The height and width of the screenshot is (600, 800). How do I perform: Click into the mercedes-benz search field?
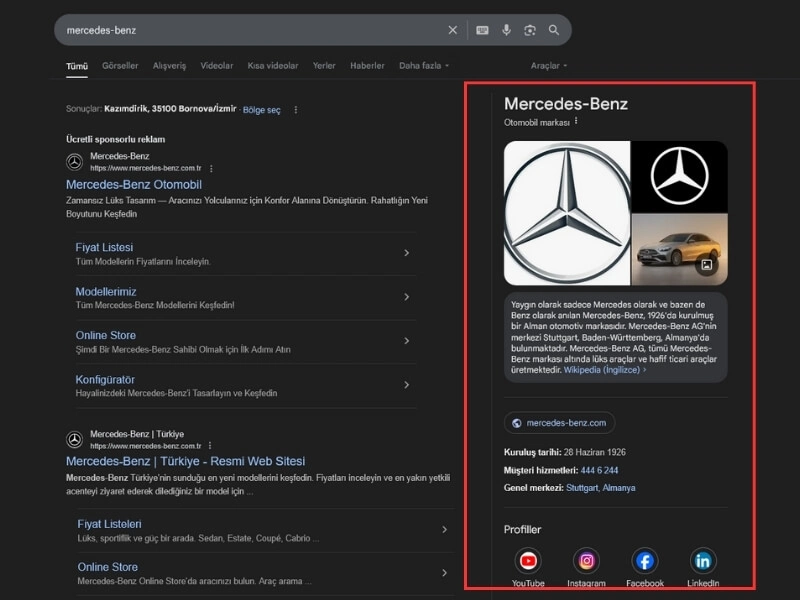click(x=250, y=30)
